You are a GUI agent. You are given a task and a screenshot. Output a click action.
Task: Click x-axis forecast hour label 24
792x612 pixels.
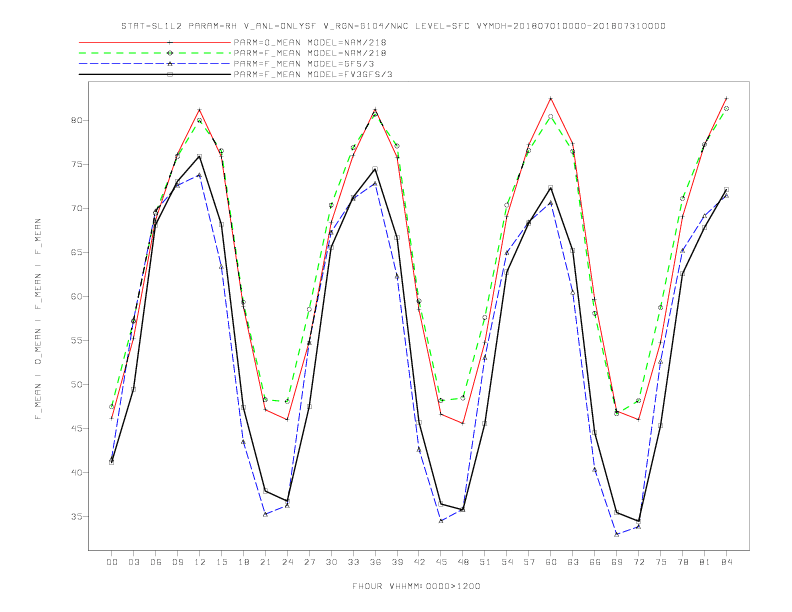287,562
